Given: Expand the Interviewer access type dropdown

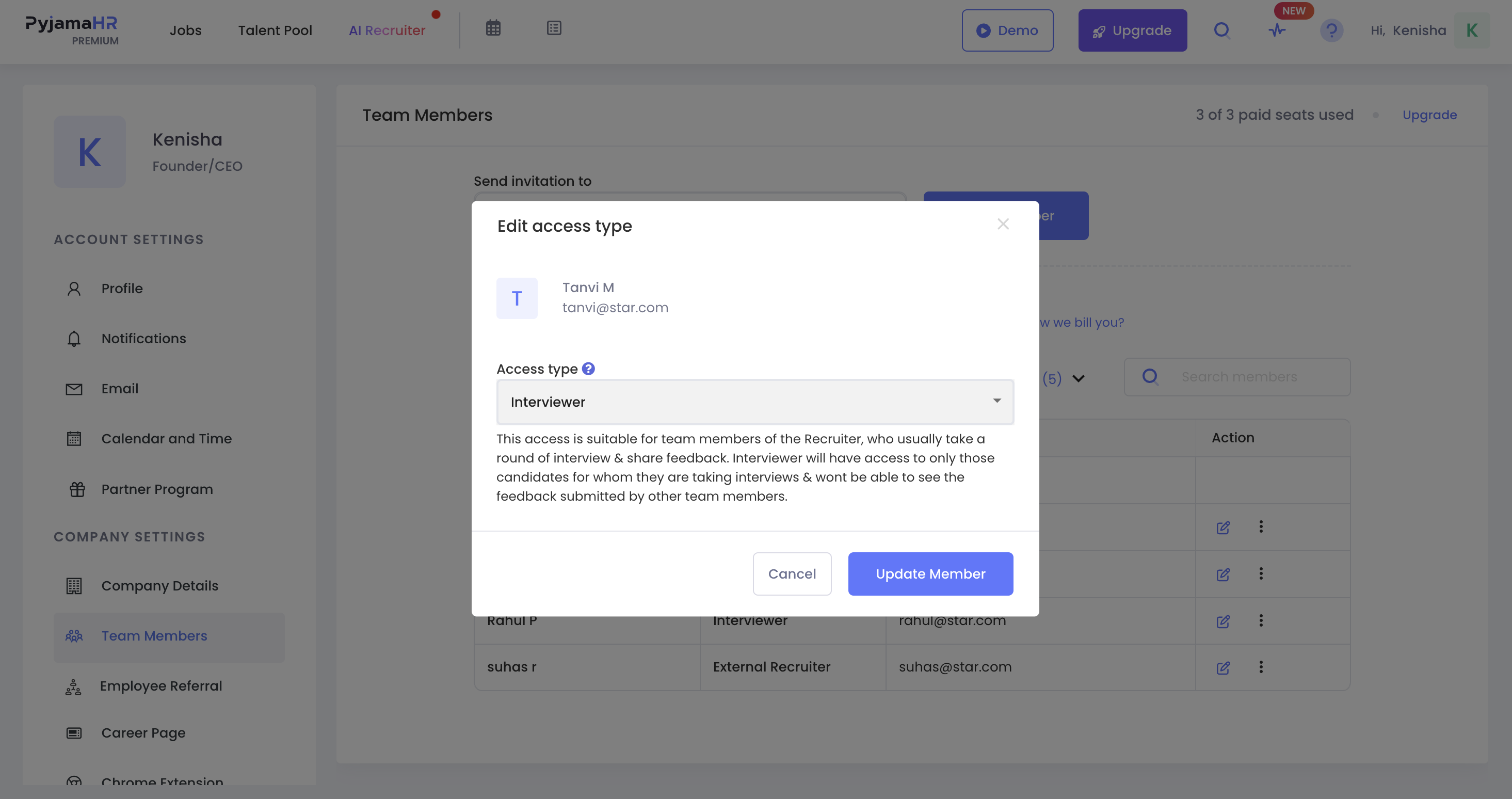Looking at the screenshot, I should [x=755, y=402].
